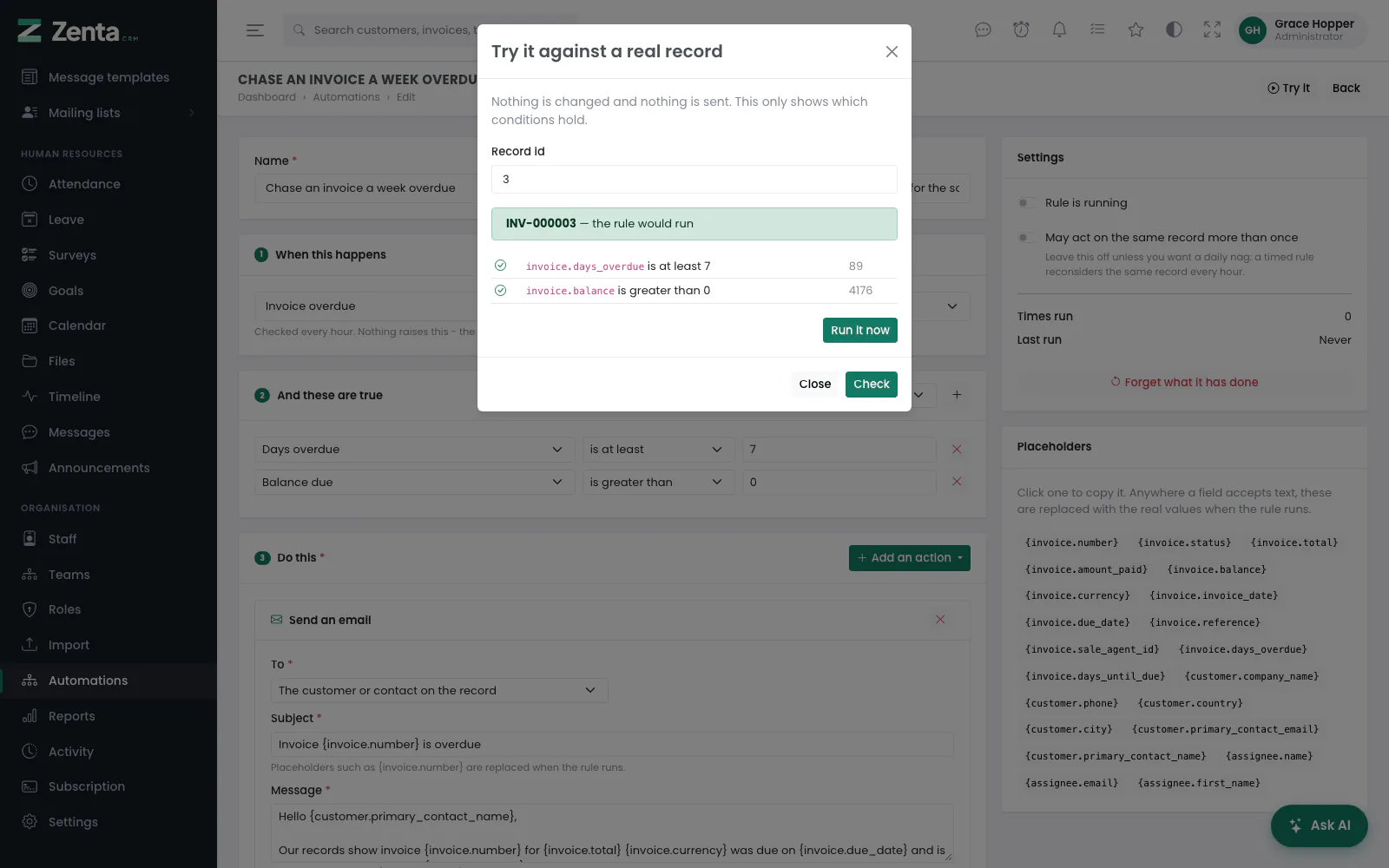Click the Zenta CRM logo

tap(78, 31)
